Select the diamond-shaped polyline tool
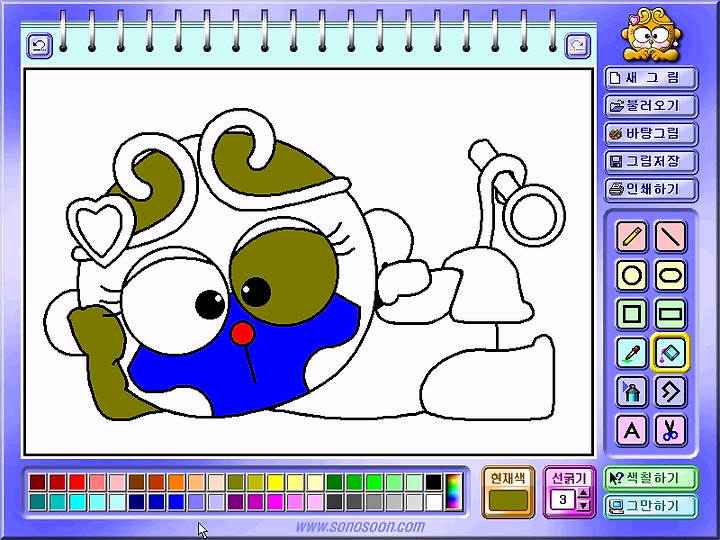Screen dimensions: 720x540 click(670, 392)
